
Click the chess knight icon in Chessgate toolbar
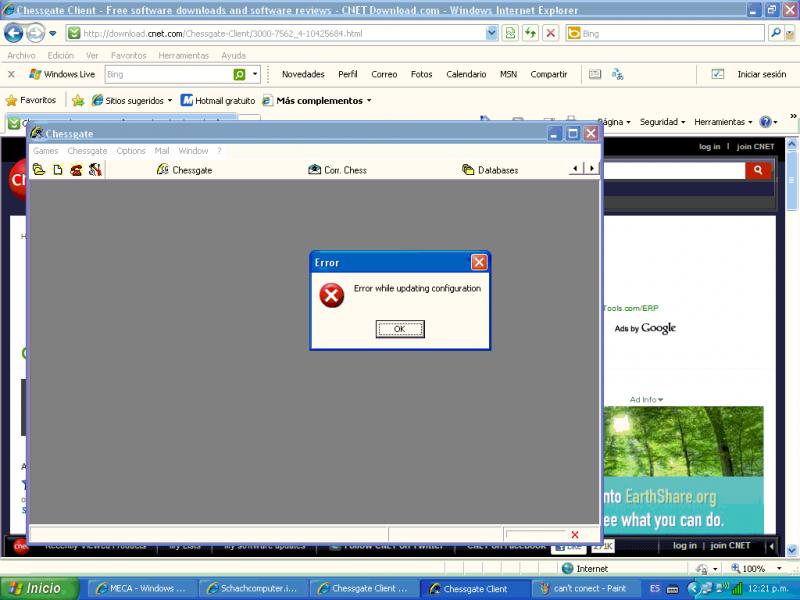coord(95,169)
